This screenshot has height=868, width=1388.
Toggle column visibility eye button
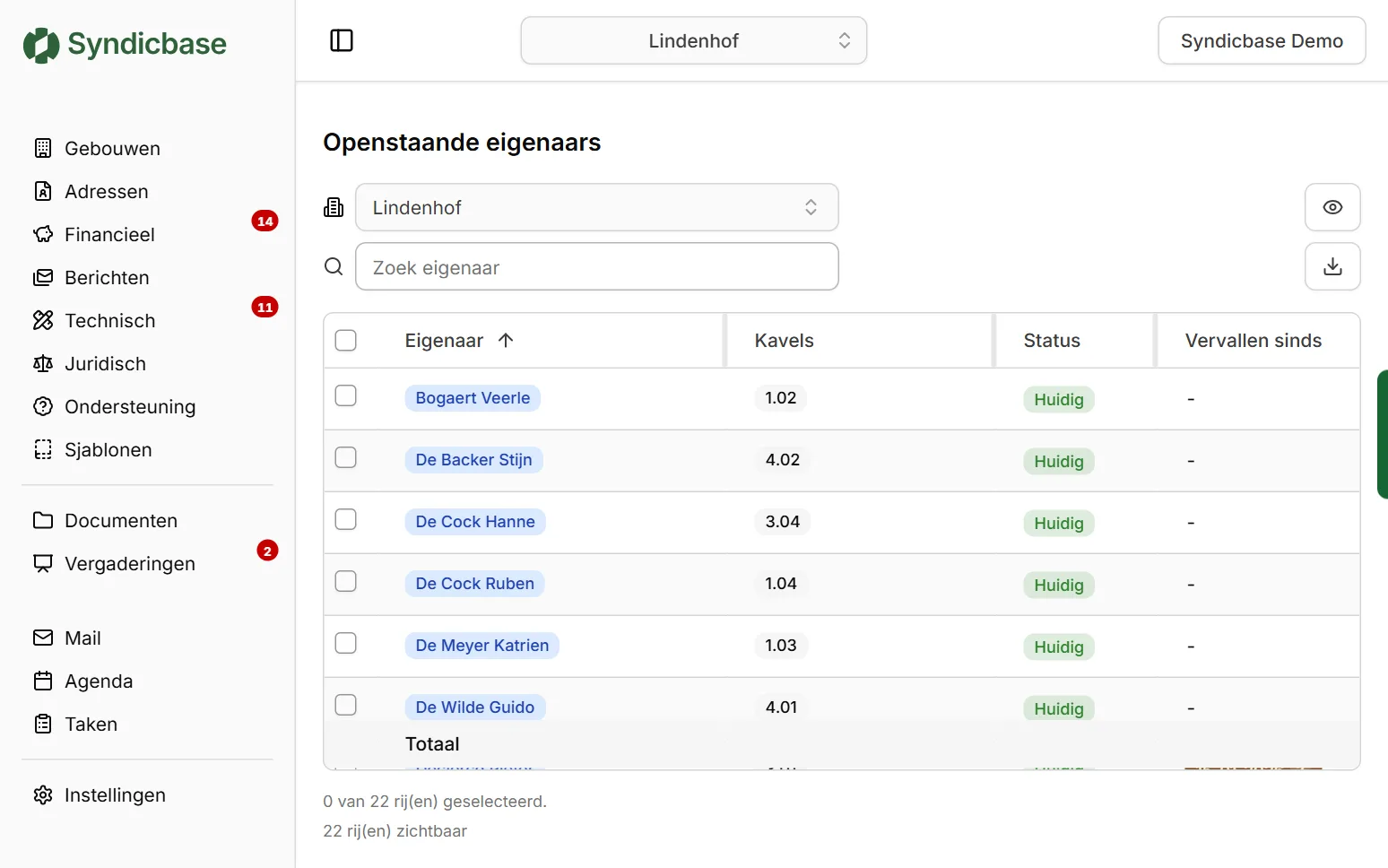click(x=1332, y=207)
